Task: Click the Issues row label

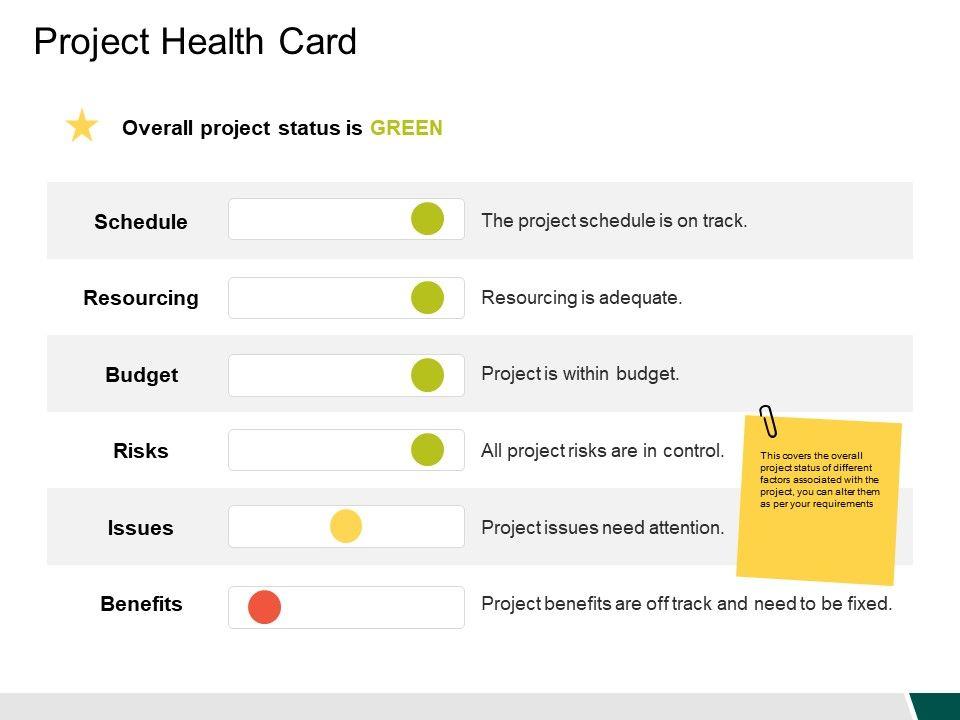Action: click(141, 528)
